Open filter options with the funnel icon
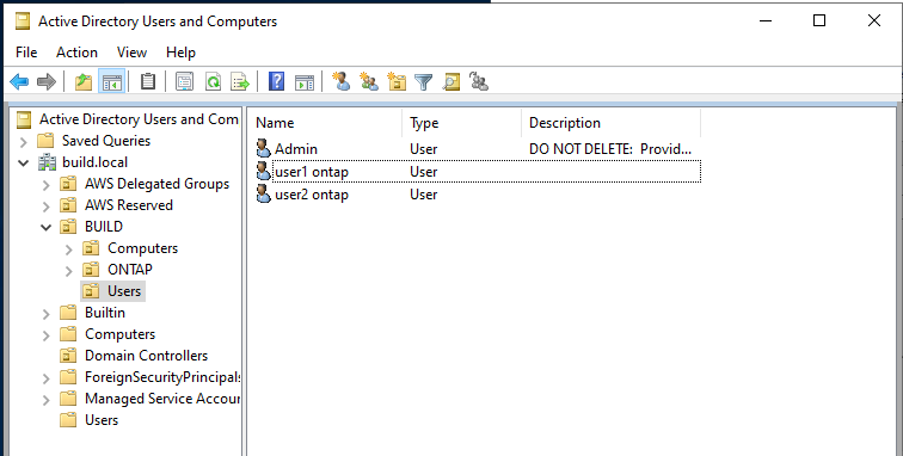 [424, 82]
